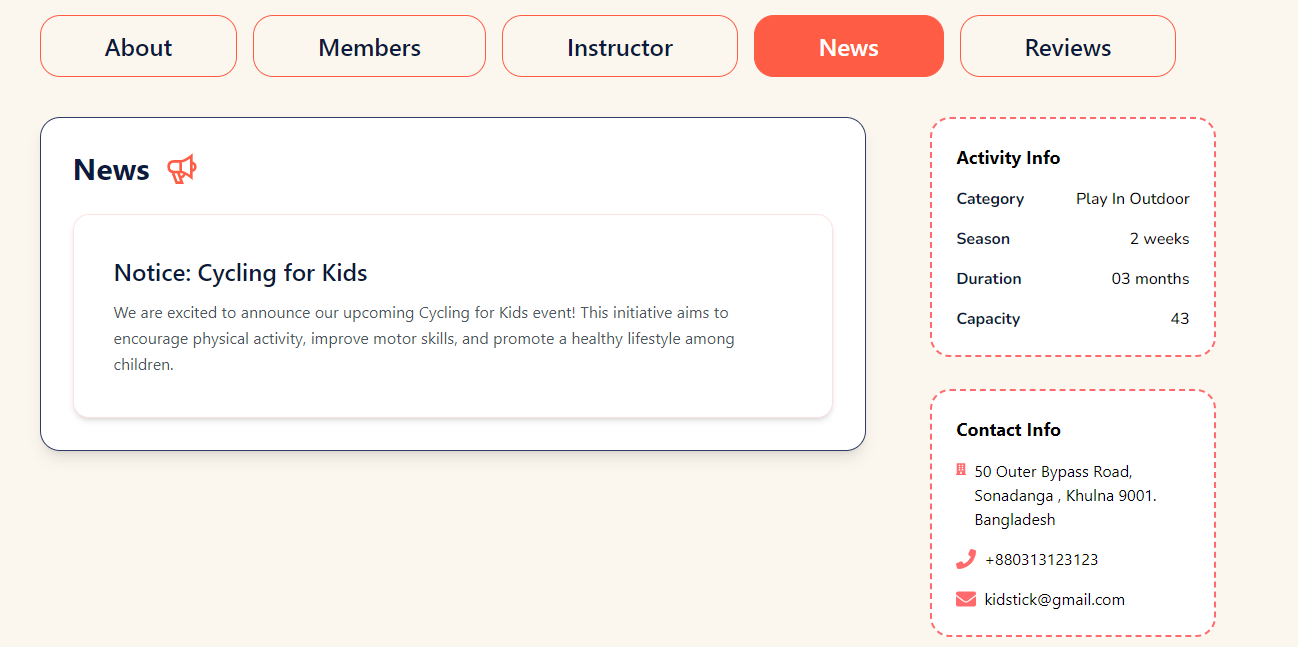This screenshot has width=1298, height=647.
Task: Go to the Reviews tab
Action: (1068, 46)
